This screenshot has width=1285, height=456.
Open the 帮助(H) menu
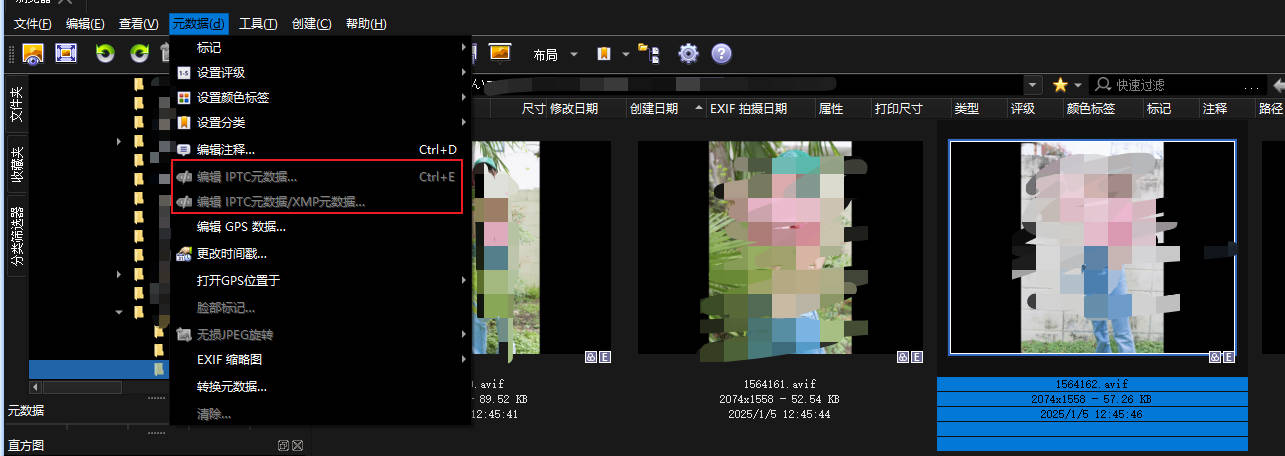[365, 23]
